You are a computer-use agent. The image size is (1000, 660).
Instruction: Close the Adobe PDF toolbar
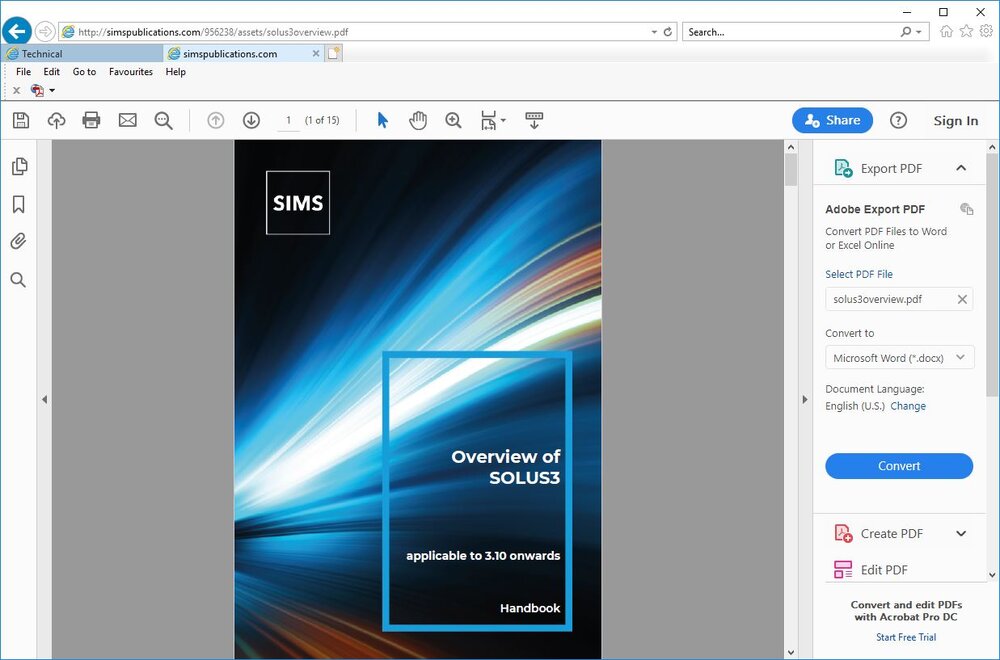(17, 91)
